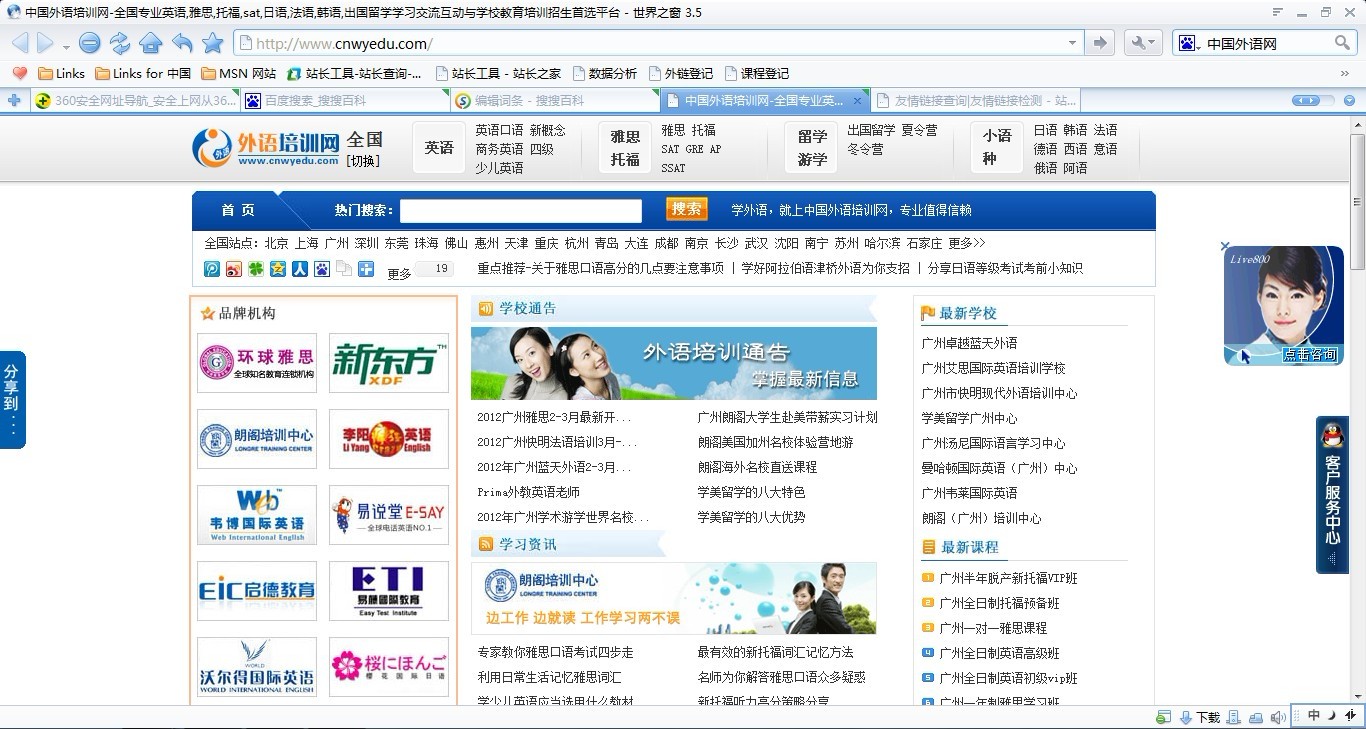Click the browser Back arrow button
This screenshot has height=729, width=1366.
tap(20, 43)
